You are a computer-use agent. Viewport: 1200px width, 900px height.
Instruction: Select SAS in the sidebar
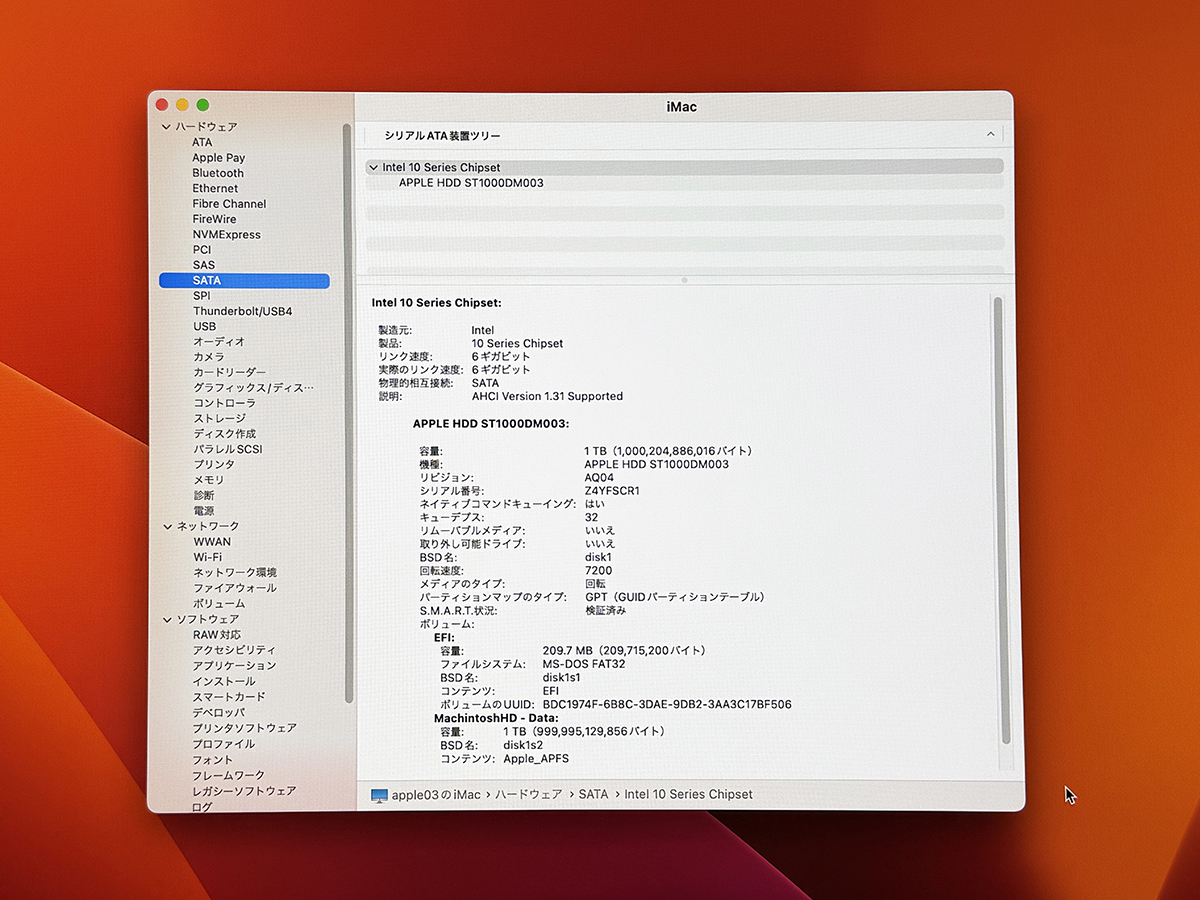(x=203, y=265)
